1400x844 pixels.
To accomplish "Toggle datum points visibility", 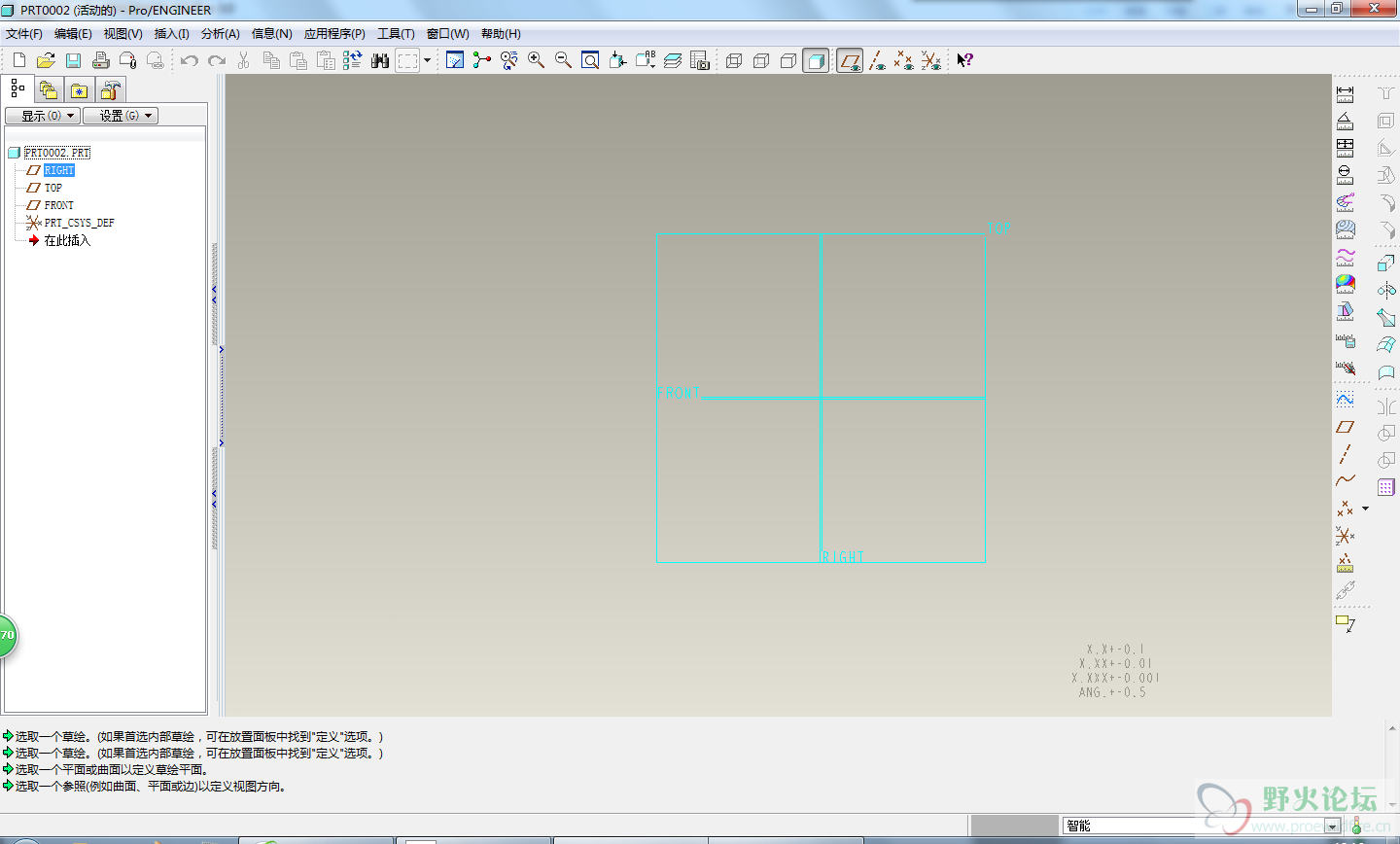I will click(904, 60).
